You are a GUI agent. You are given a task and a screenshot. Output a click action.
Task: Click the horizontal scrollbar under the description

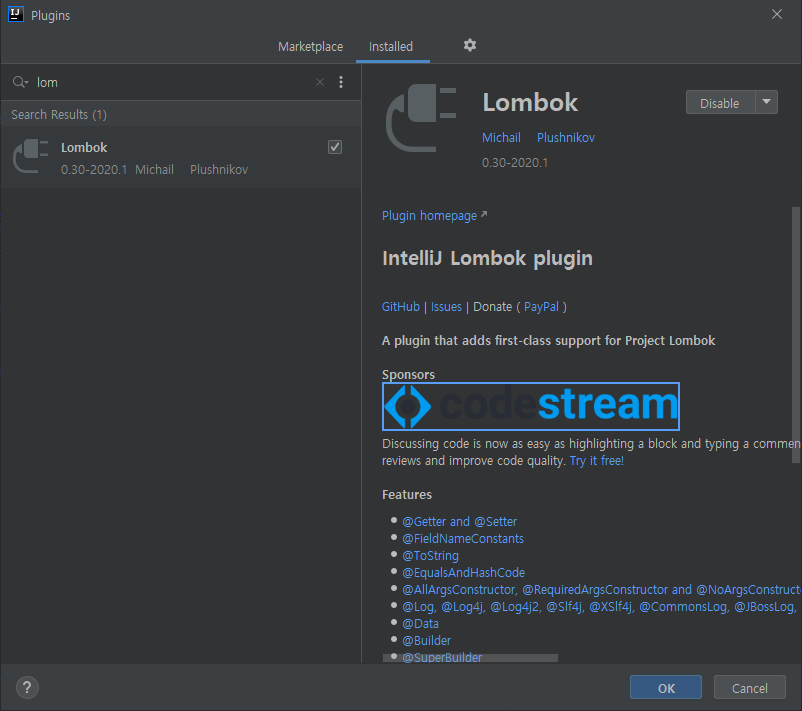(x=470, y=658)
